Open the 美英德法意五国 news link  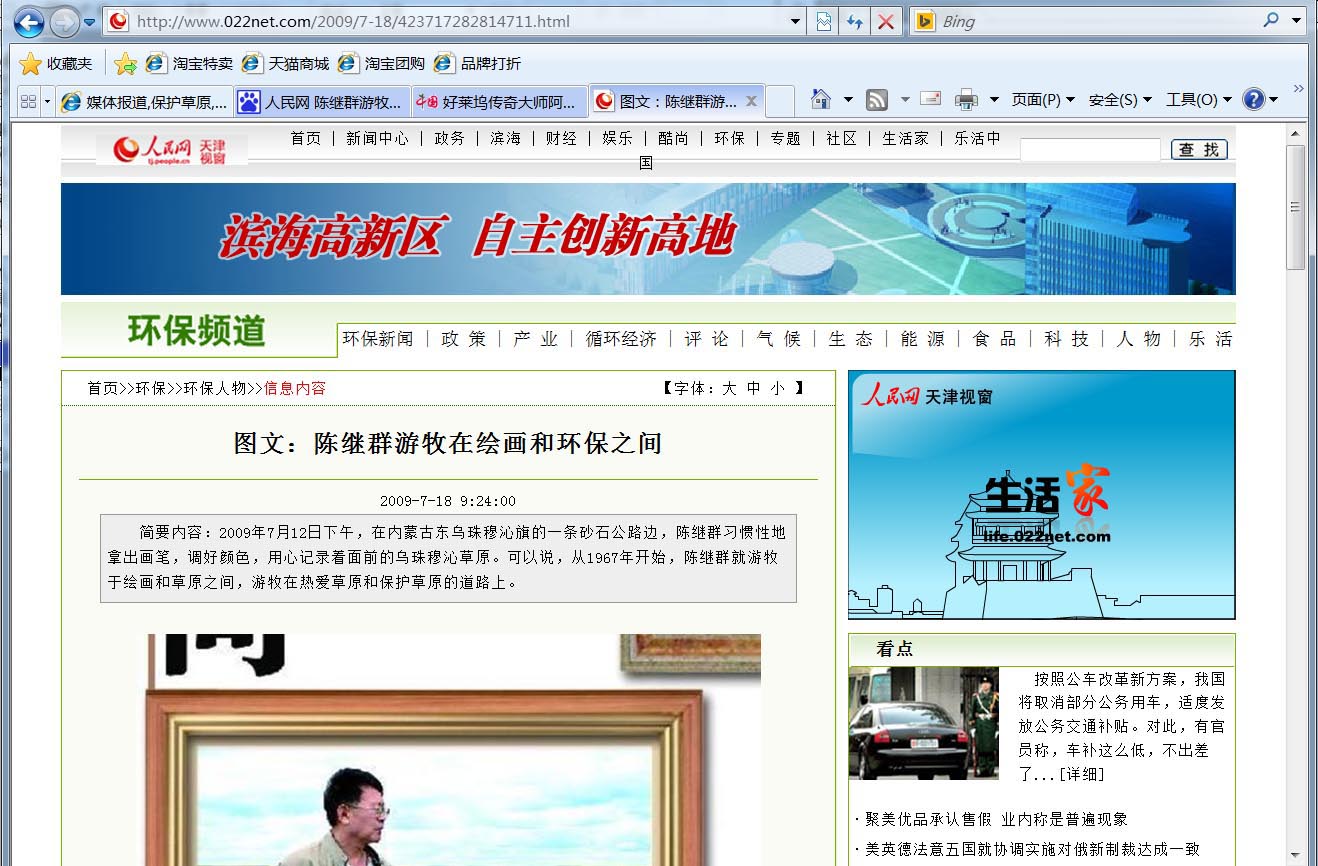pos(1032,850)
